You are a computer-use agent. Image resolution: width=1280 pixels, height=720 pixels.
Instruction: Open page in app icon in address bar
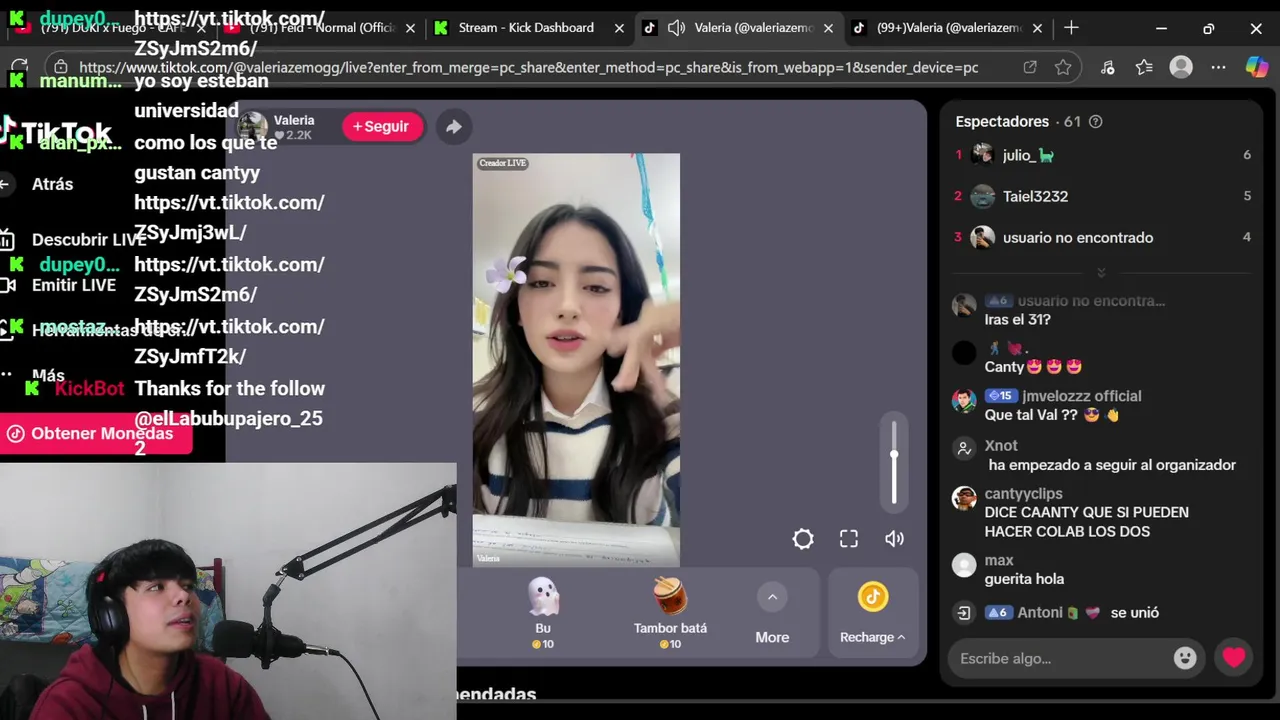tap(1030, 68)
